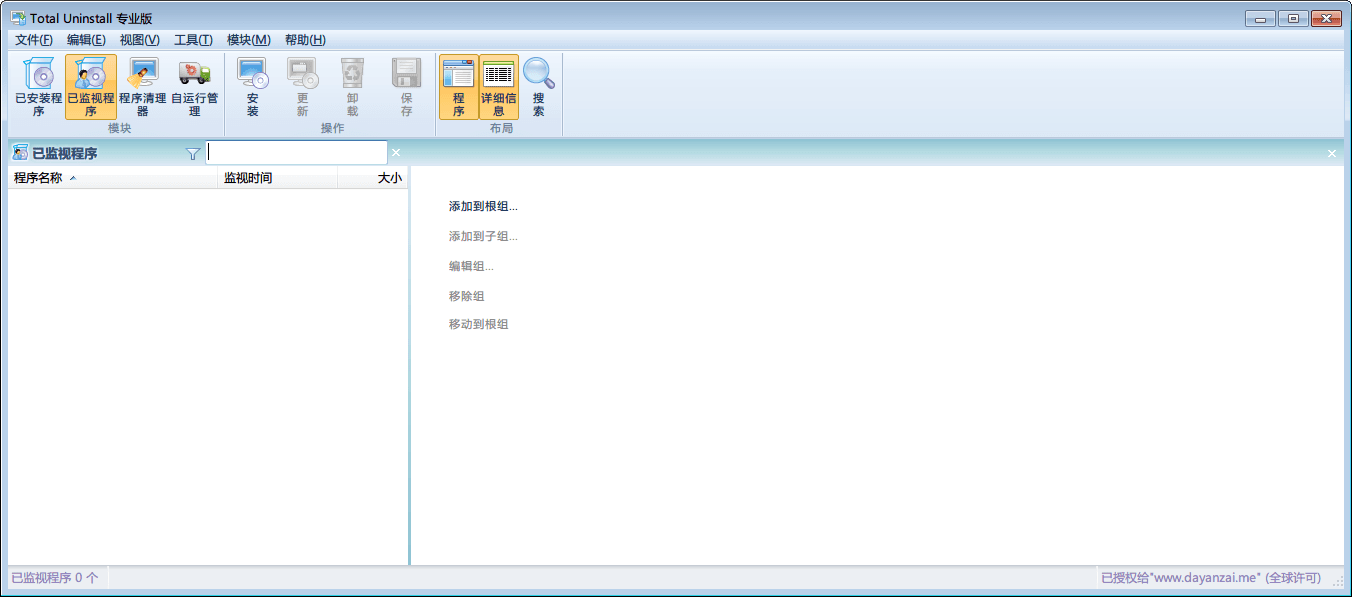This screenshot has width=1352, height=597.
Task: Click the filter funnel icon
Action: click(x=192, y=152)
